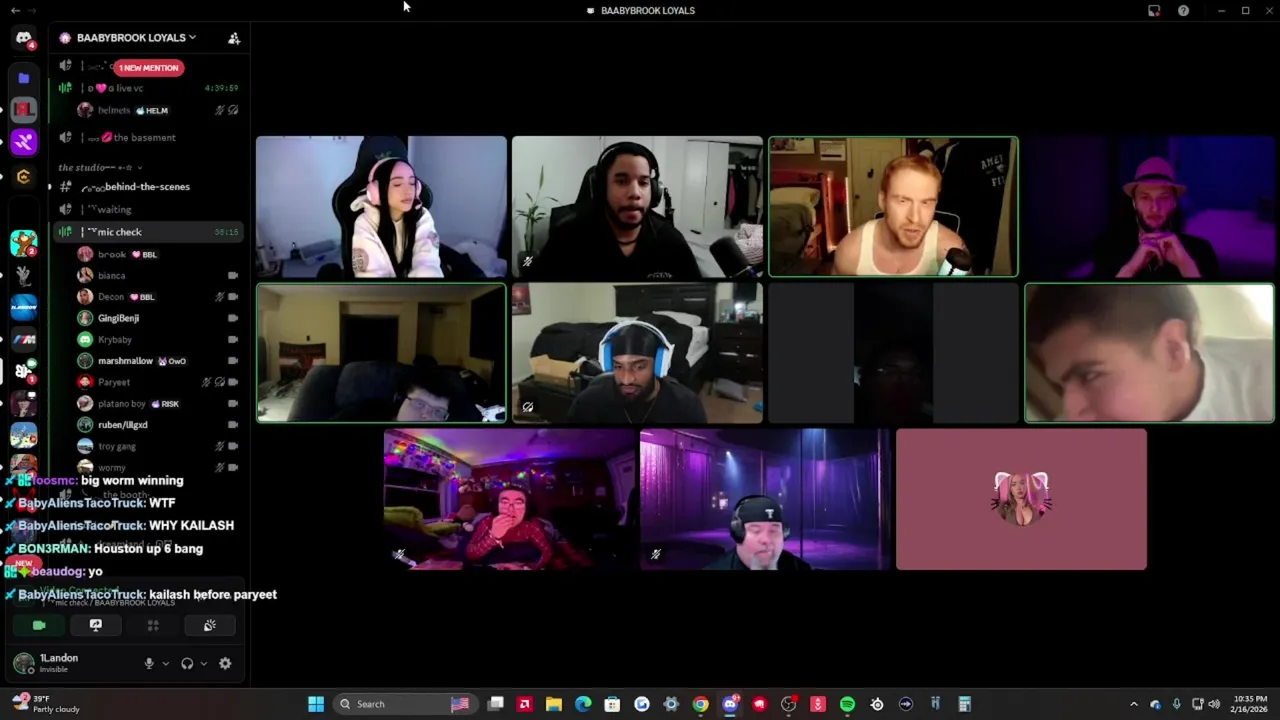Click the camera icon beside bianca
The image size is (1280, 720).
point(233,276)
